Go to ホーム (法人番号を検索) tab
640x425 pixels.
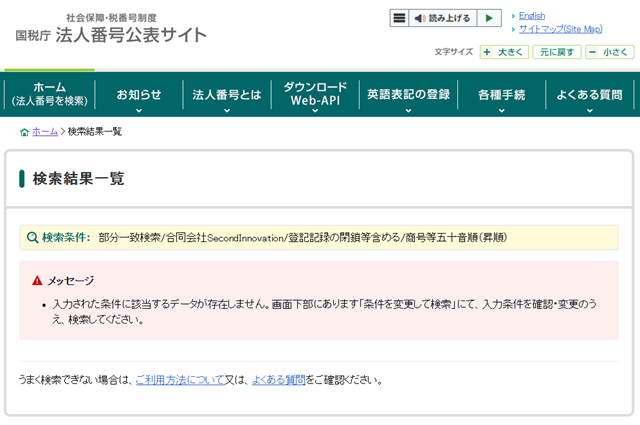click(49, 95)
